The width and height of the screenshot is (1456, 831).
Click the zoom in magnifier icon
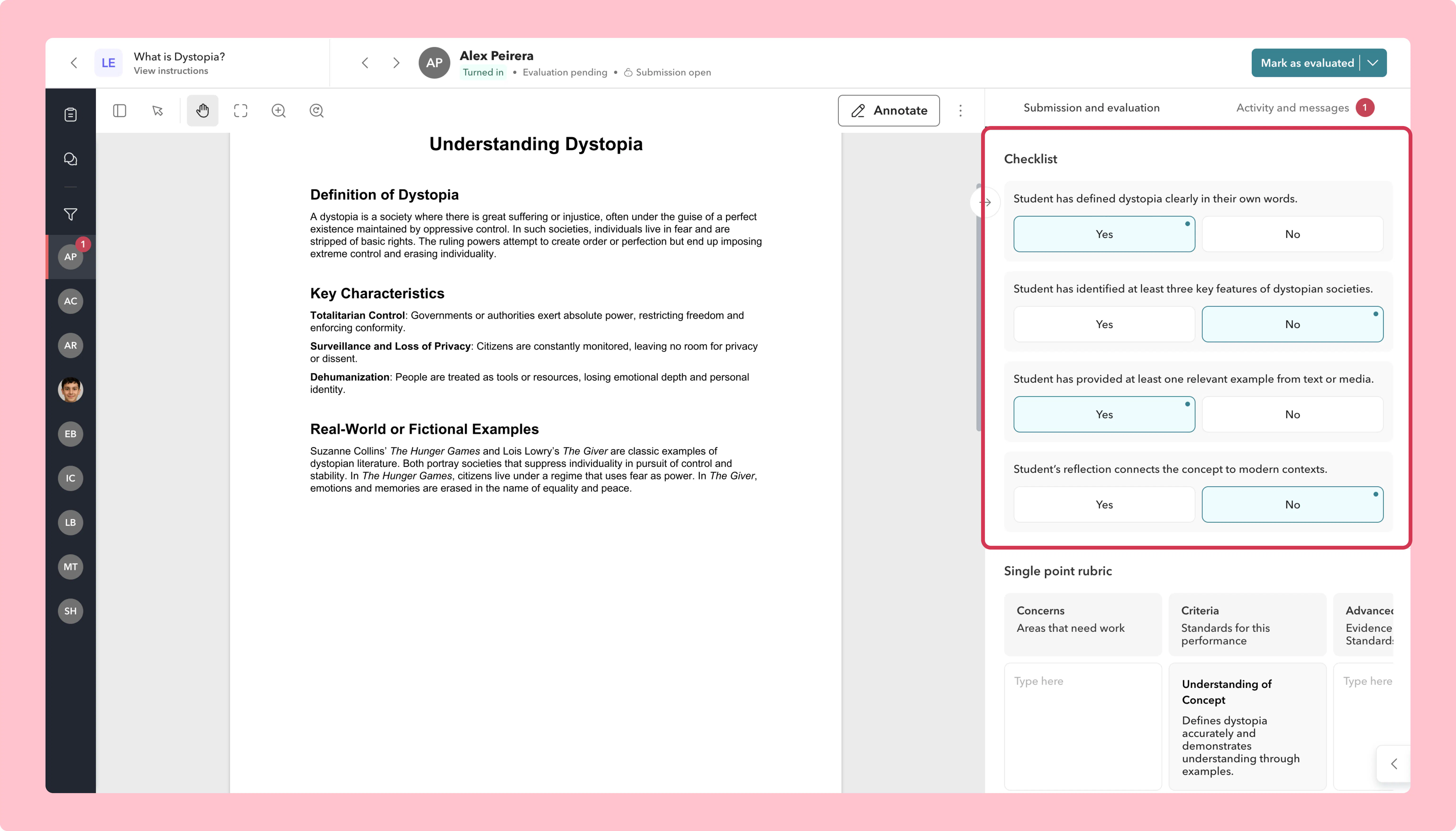(279, 110)
